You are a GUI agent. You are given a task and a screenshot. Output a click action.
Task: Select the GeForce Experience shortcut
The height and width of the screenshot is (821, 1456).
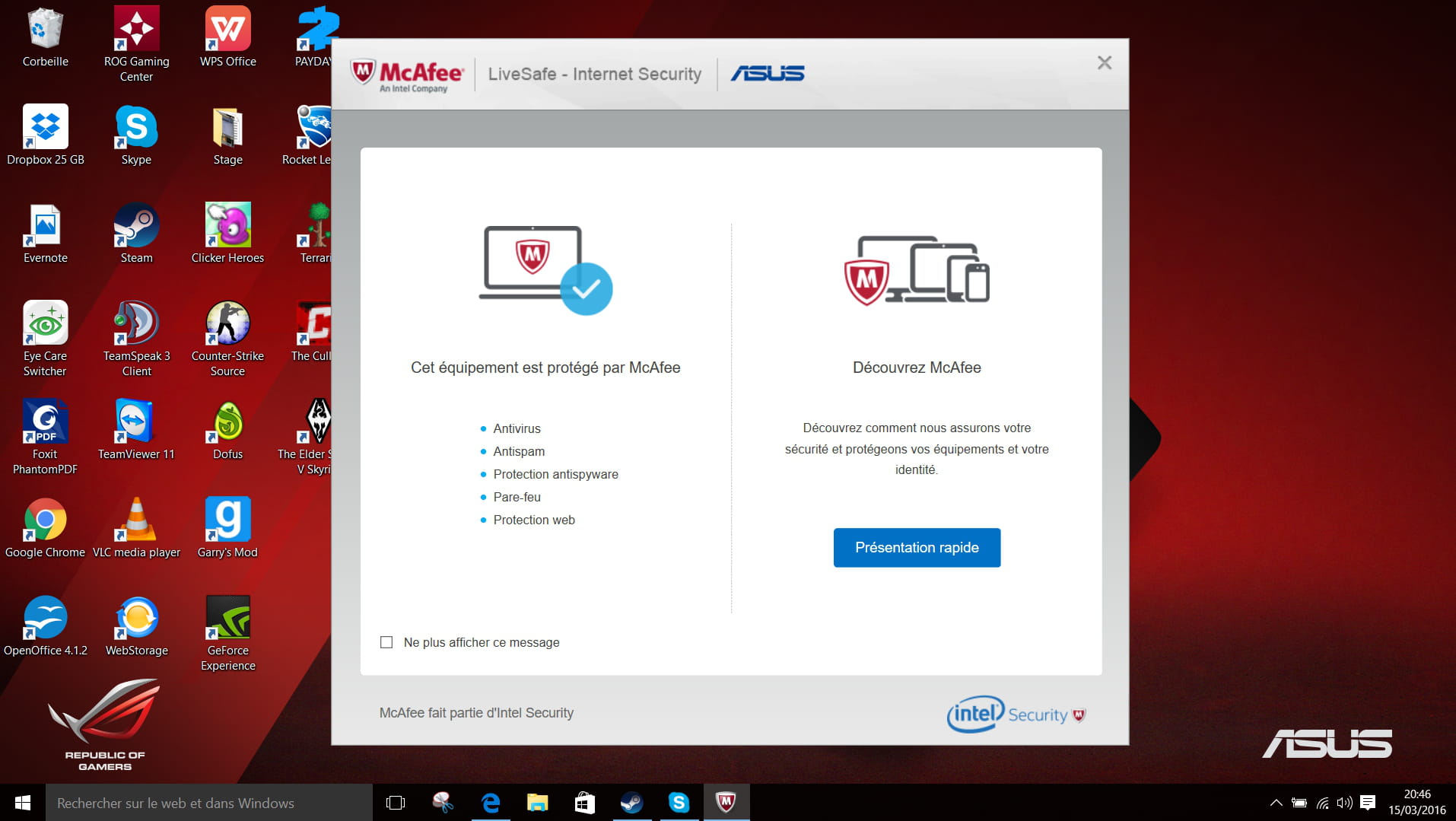tap(228, 633)
